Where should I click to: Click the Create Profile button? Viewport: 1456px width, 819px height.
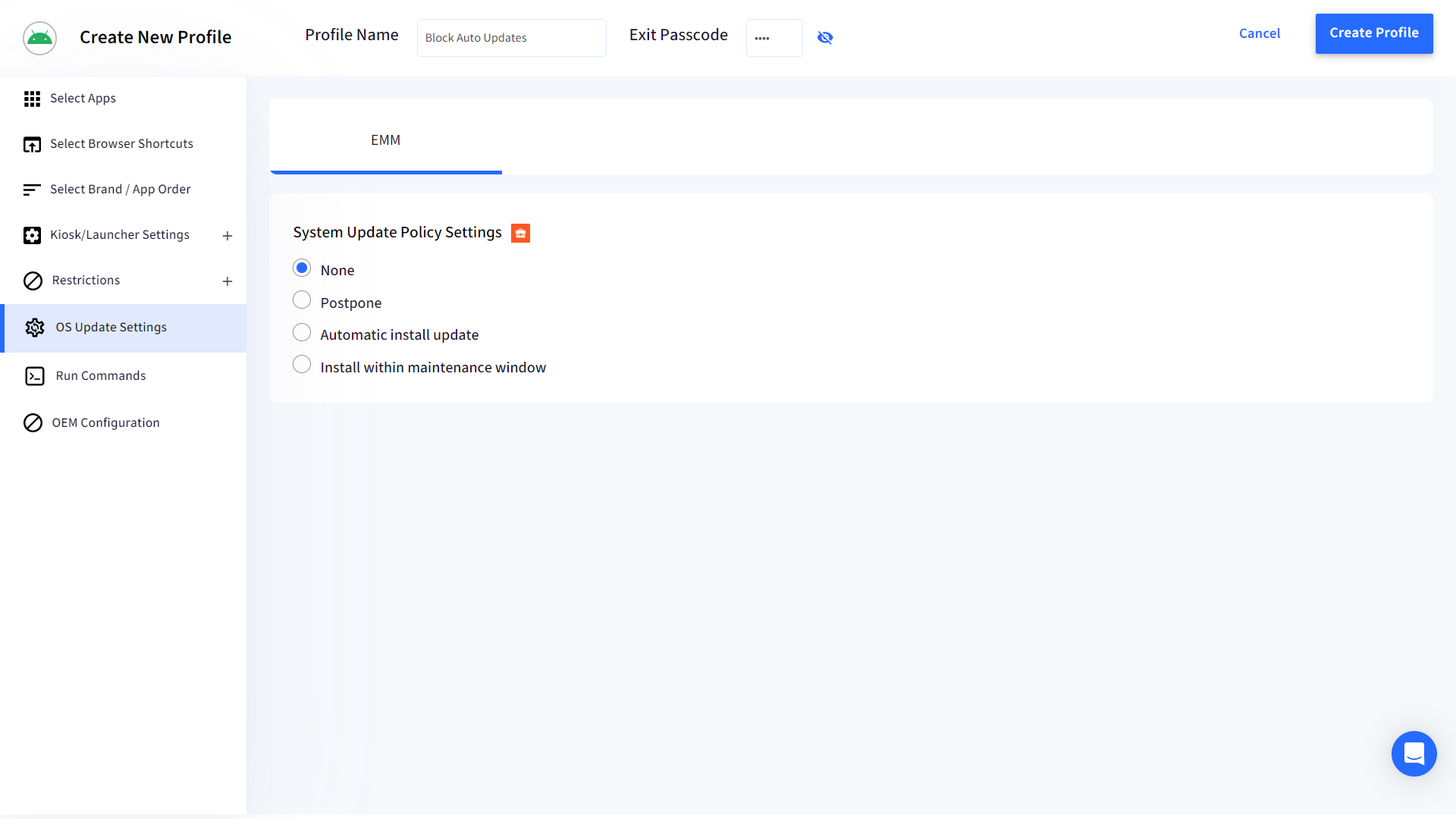1373,33
